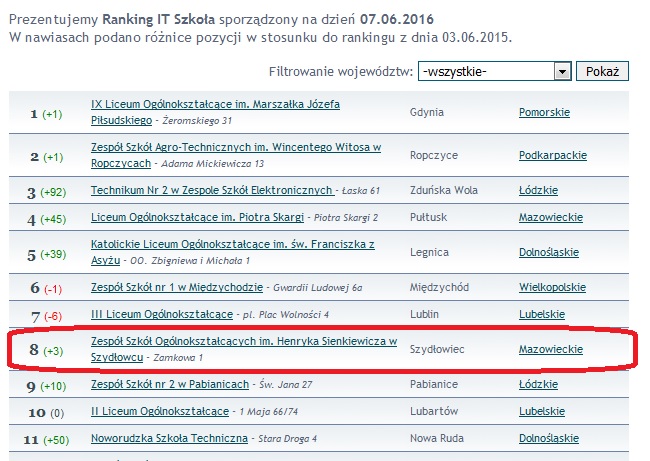Open Zespół Szkół nr 1 w Międzychodzie link
The height and width of the screenshot is (461, 650).
tap(177, 287)
